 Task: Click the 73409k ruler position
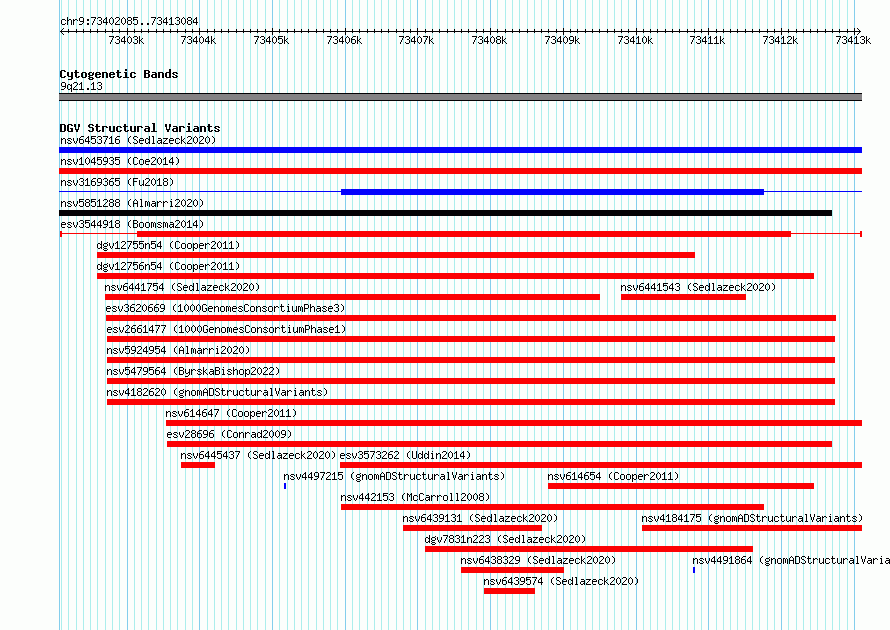tap(562, 40)
